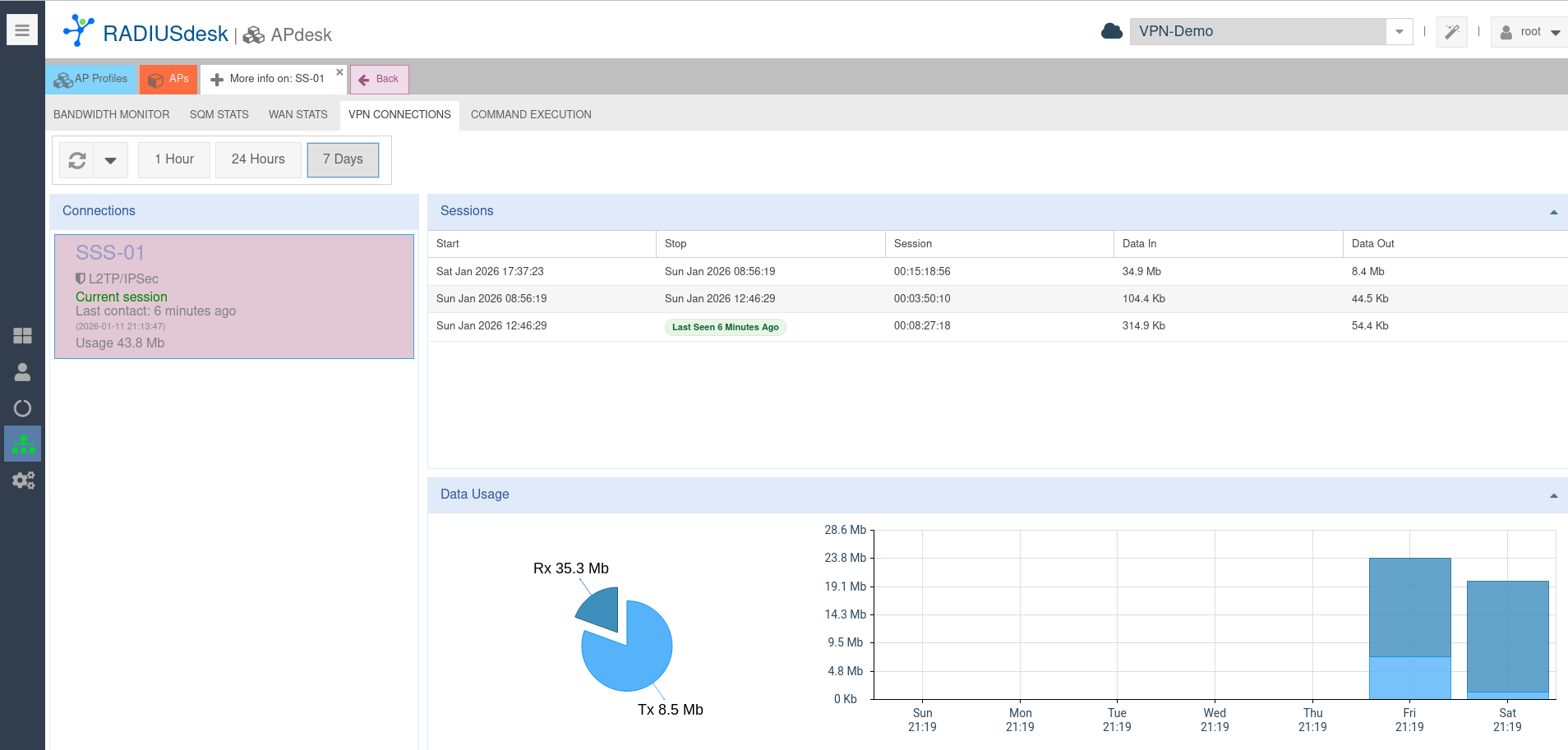
Task: Click the Friday bar in usage chart
Action: [1409, 628]
